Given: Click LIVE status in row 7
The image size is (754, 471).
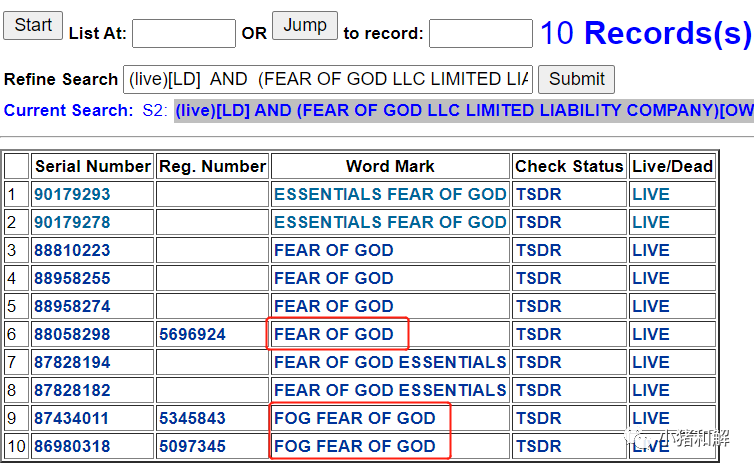Looking at the screenshot, I should point(651,362).
